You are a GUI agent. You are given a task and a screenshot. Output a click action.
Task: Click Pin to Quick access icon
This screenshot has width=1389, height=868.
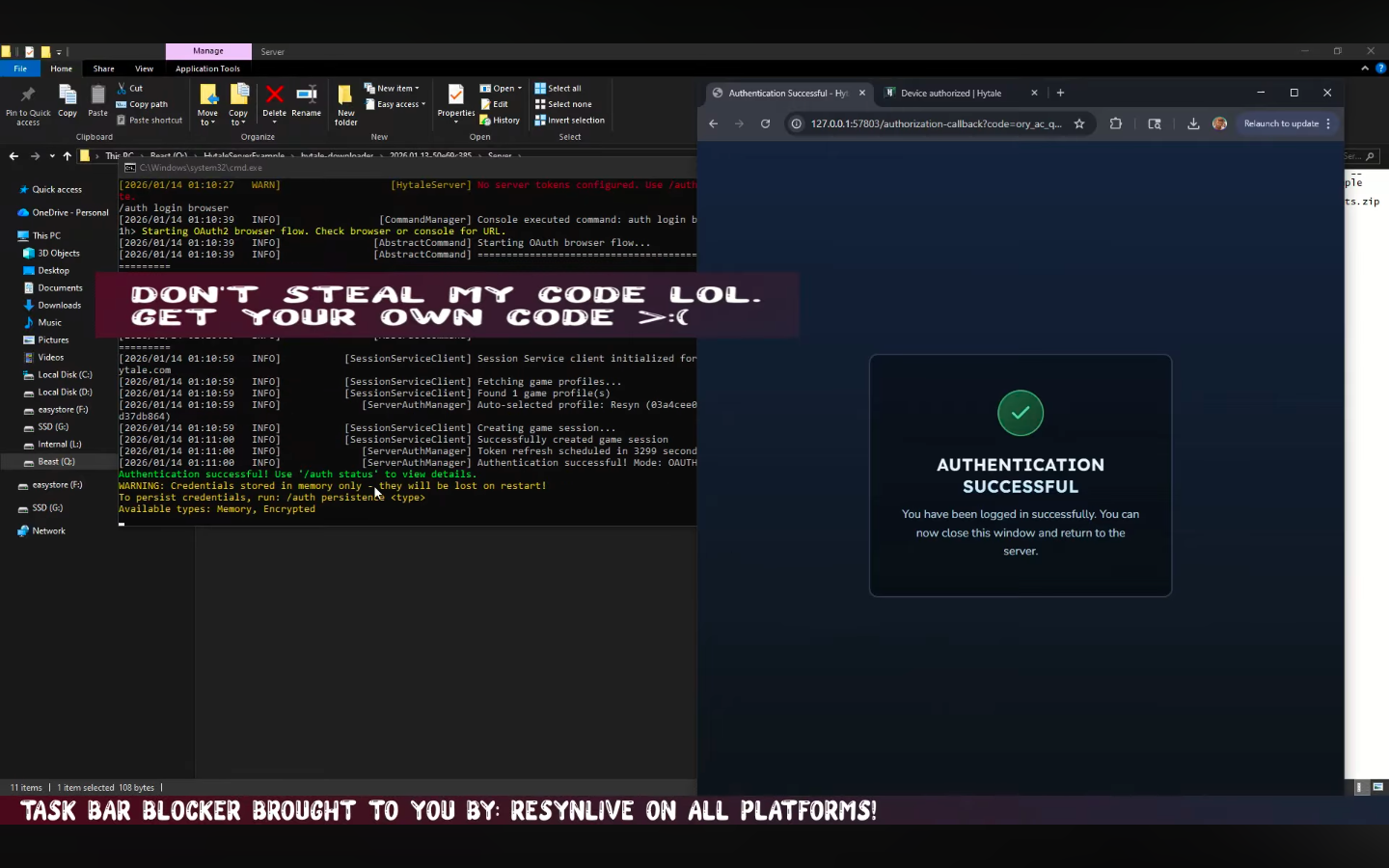pyautogui.click(x=28, y=102)
